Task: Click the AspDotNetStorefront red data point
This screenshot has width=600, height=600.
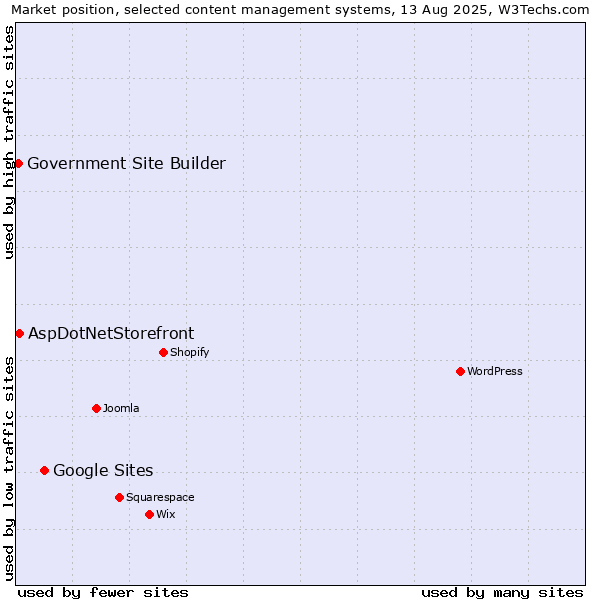Action: pos(19,334)
